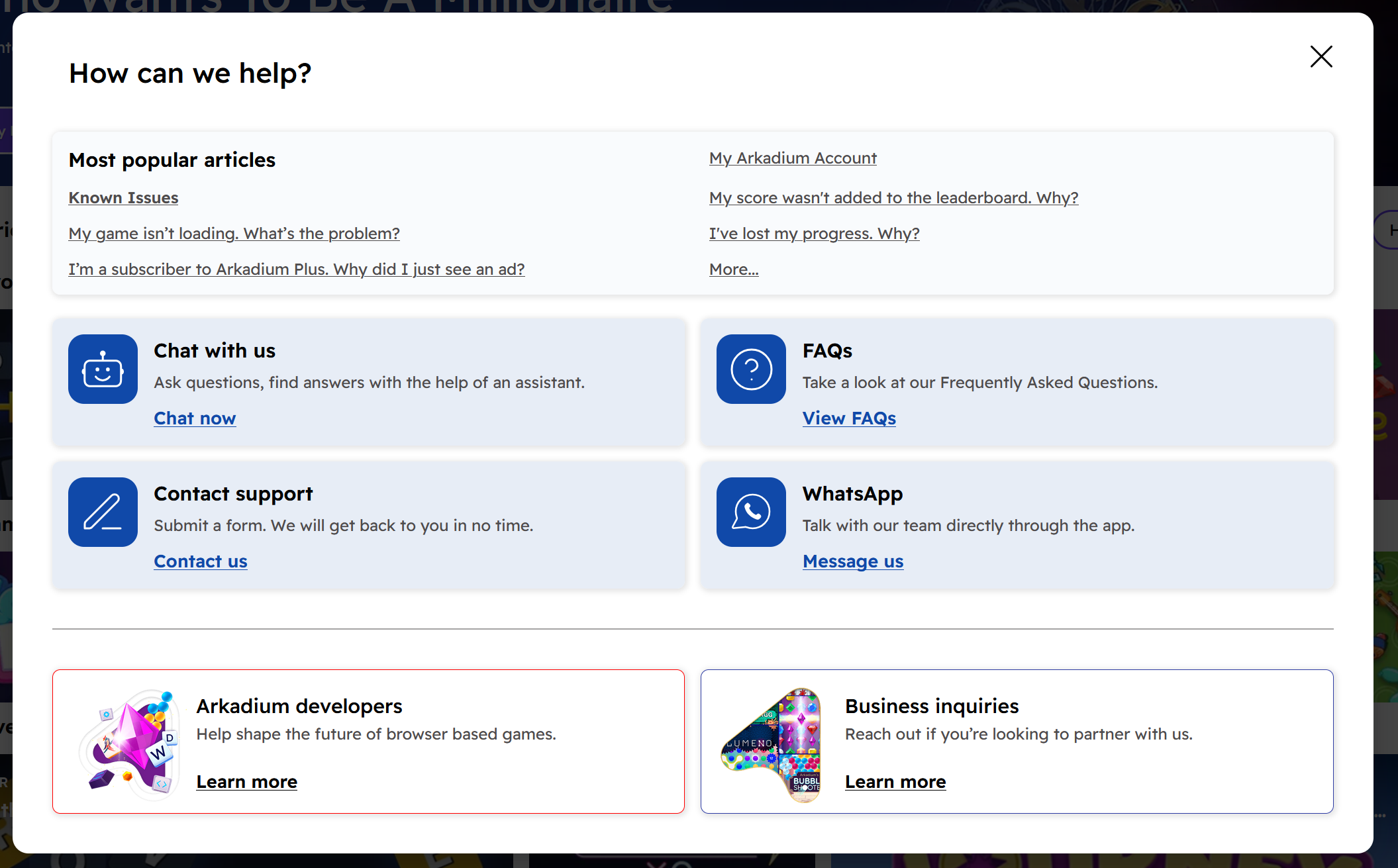This screenshot has width=1398, height=868.
Task: Open 'I've lost my progress' article
Action: 814,234
